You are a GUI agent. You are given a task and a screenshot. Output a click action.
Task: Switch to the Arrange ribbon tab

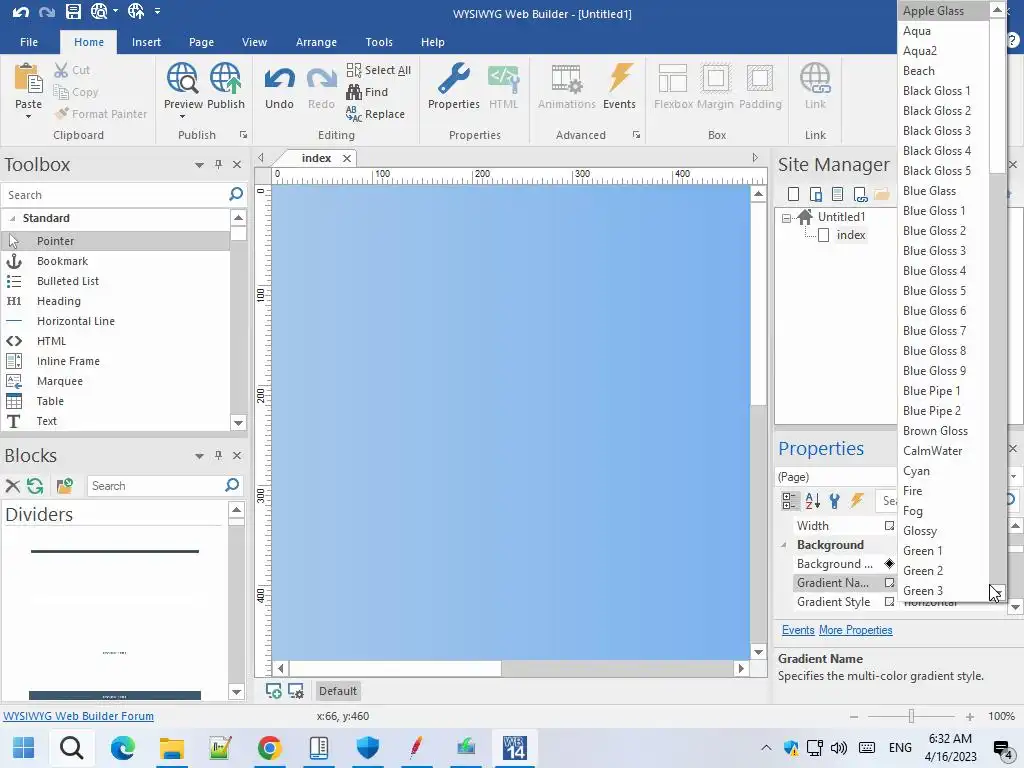(x=316, y=42)
